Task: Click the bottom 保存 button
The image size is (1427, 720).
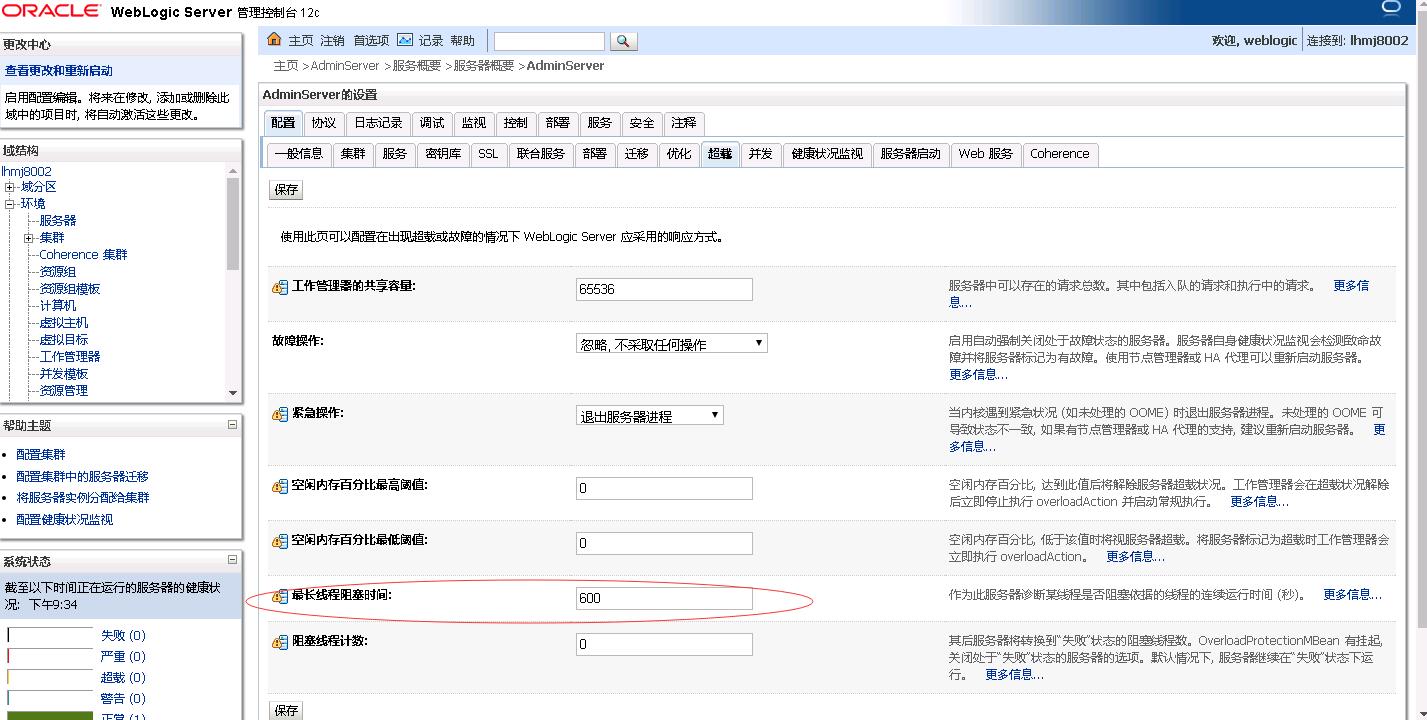Action: coord(286,710)
